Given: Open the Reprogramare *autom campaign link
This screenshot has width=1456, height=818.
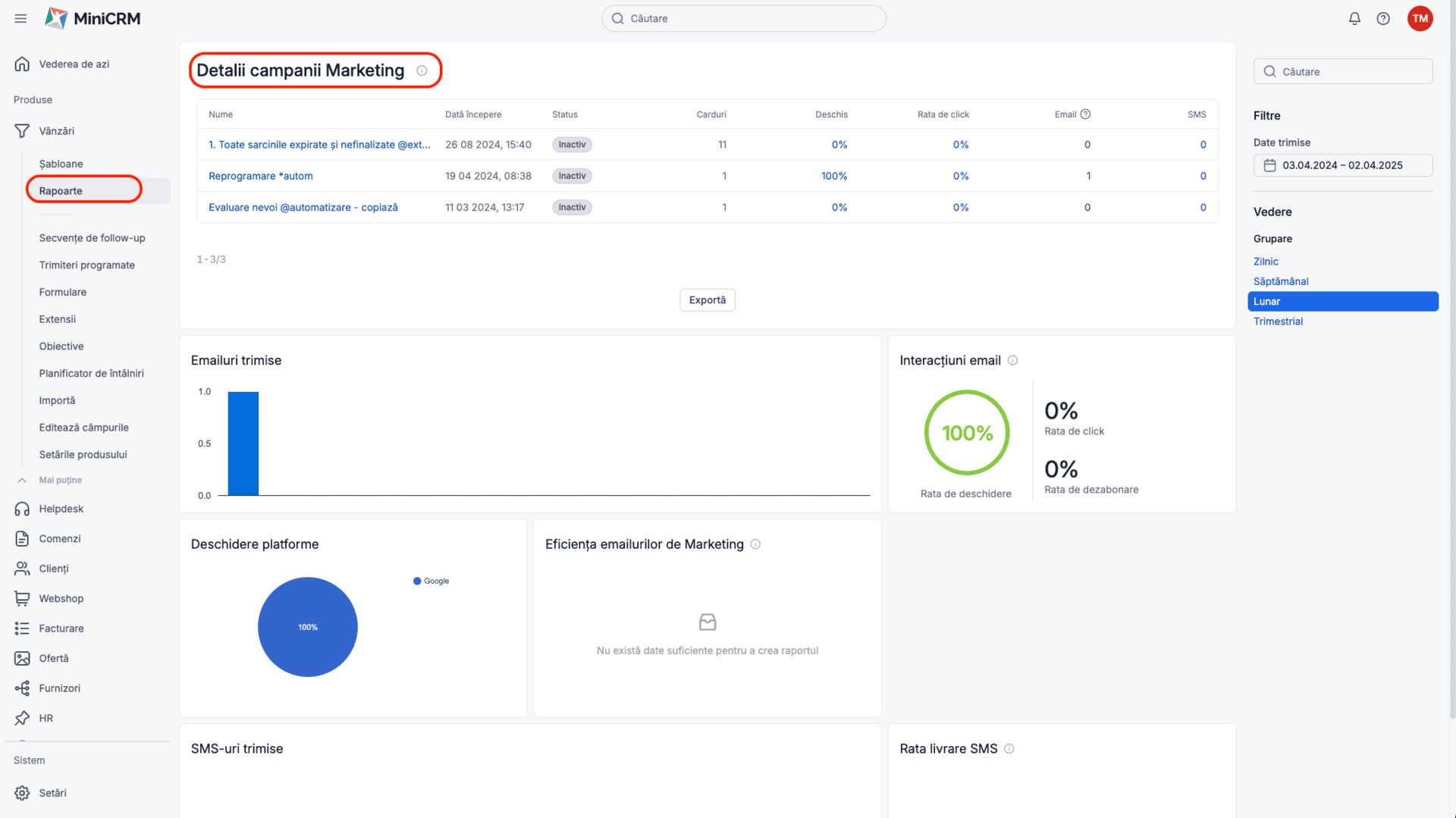Looking at the screenshot, I should (260, 176).
